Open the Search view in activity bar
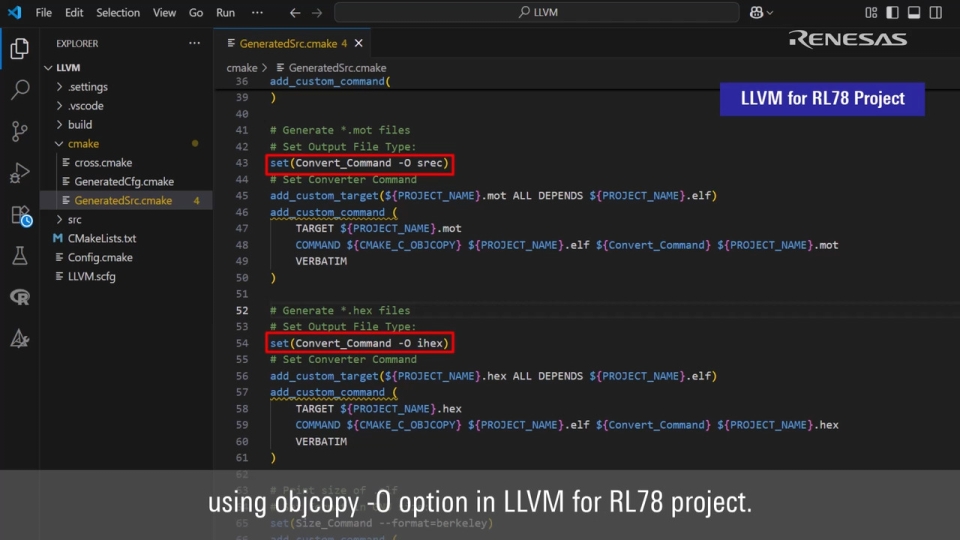The height and width of the screenshot is (540, 960). pyautogui.click(x=19, y=90)
